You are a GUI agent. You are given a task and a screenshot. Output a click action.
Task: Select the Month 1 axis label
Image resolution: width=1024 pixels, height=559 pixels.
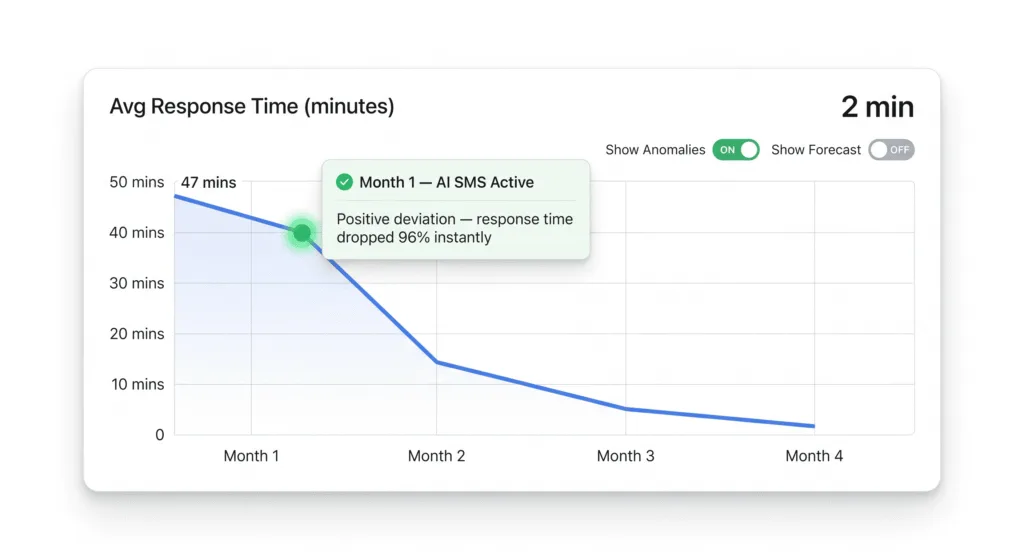[x=251, y=456]
